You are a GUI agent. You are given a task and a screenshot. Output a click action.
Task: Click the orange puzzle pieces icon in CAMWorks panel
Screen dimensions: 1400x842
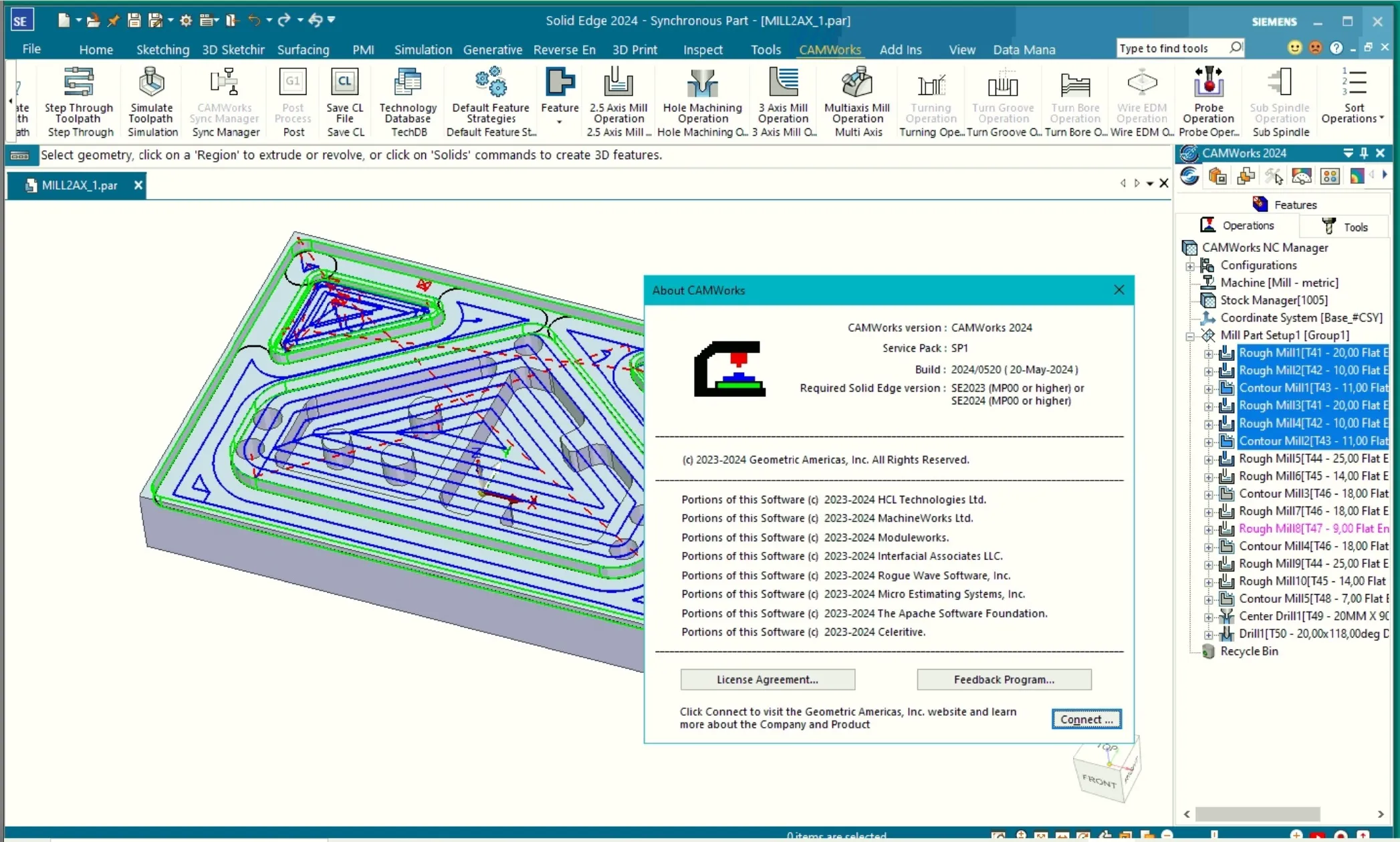pyautogui.click(x=1246, y=176)
